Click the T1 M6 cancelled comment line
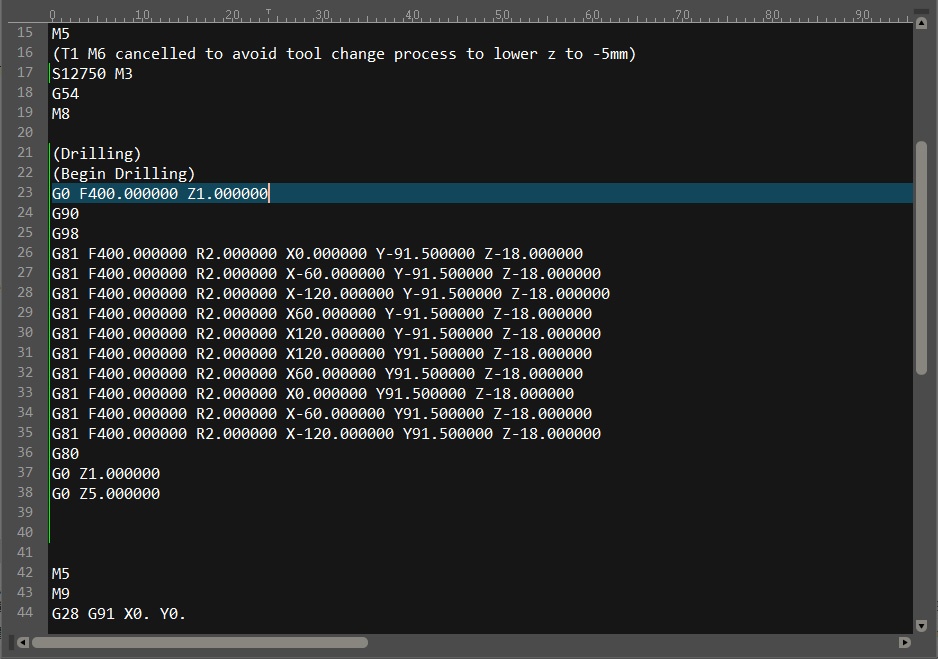This screenshot has height=659, width=938. point(344,54)
